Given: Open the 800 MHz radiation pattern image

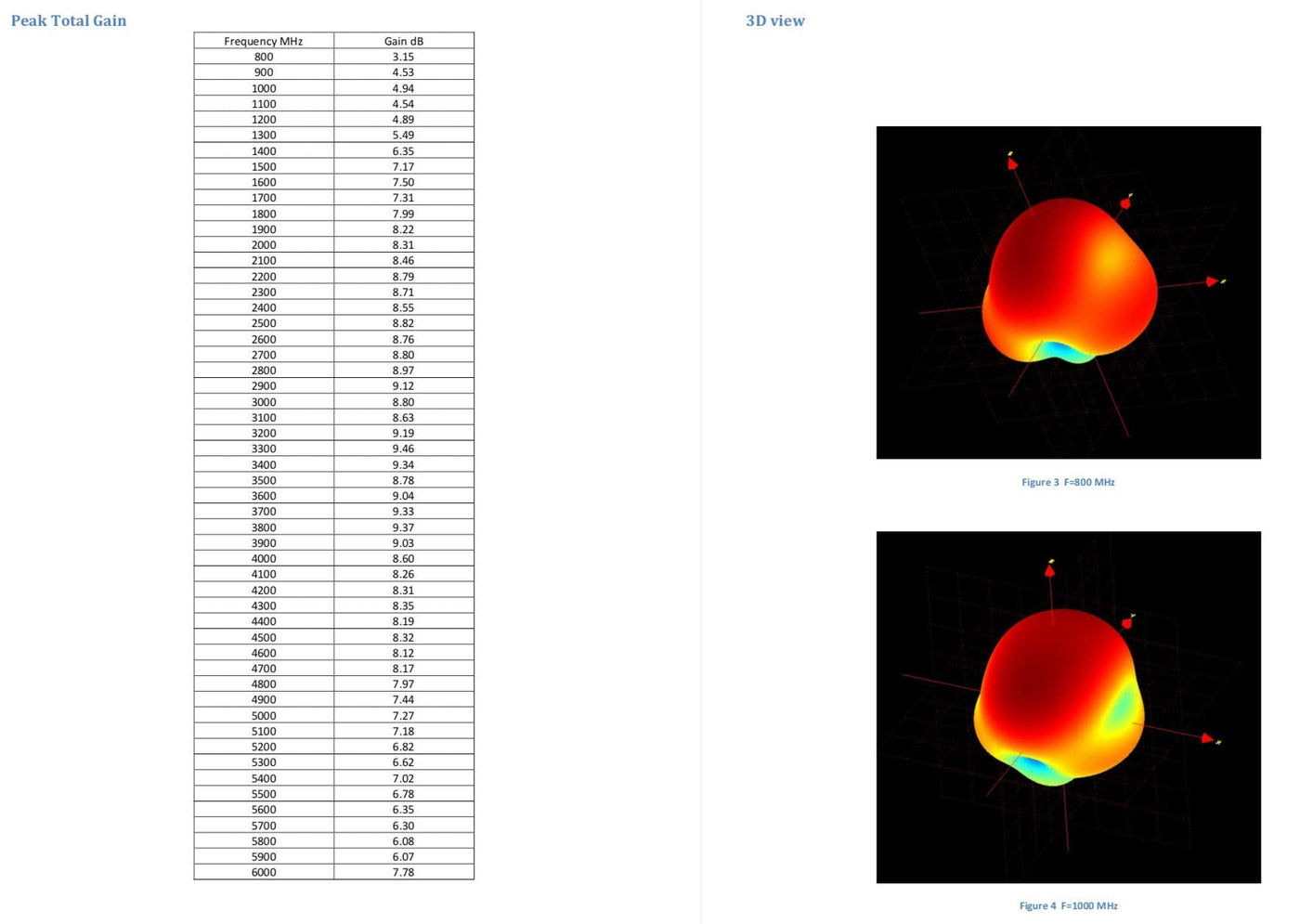Looking at the screenshot, I should [1069, 293].
